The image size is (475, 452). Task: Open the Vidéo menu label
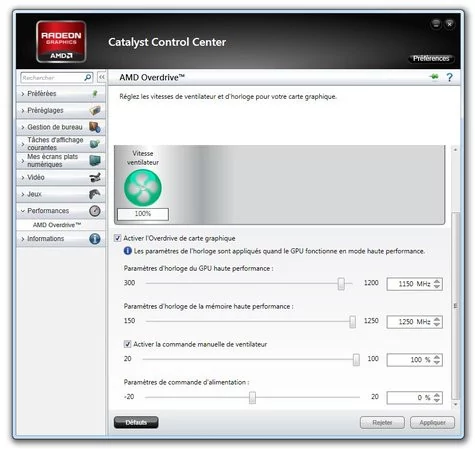click(x=36, y=177)
